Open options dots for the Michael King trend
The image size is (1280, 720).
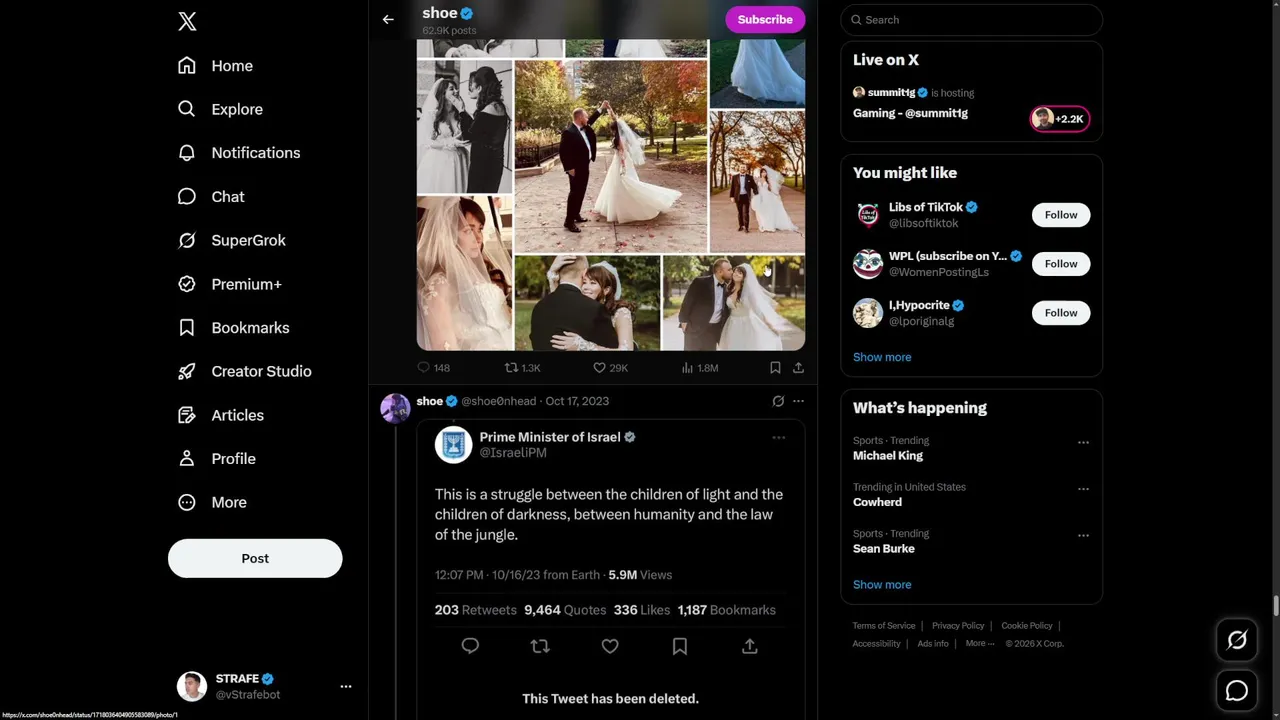1083,442
